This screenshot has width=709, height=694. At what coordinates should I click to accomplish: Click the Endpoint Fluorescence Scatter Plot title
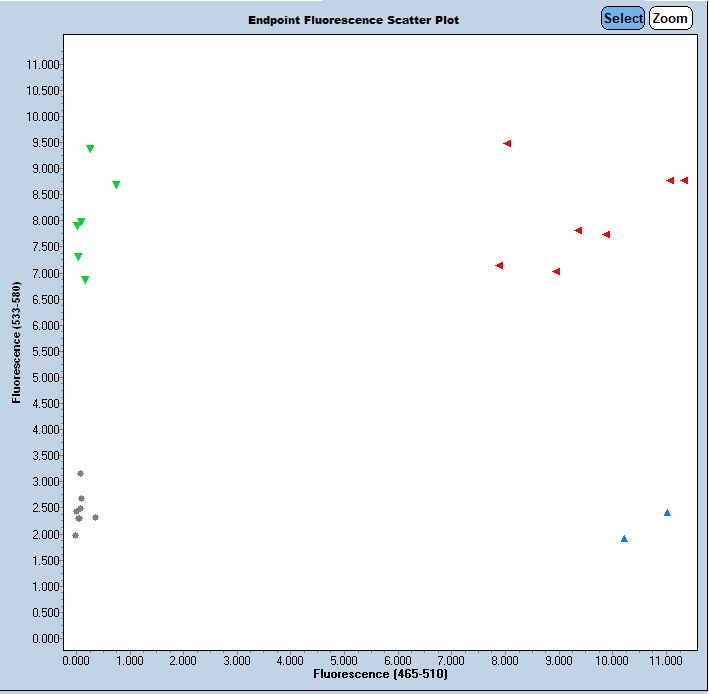pos(354,20)
